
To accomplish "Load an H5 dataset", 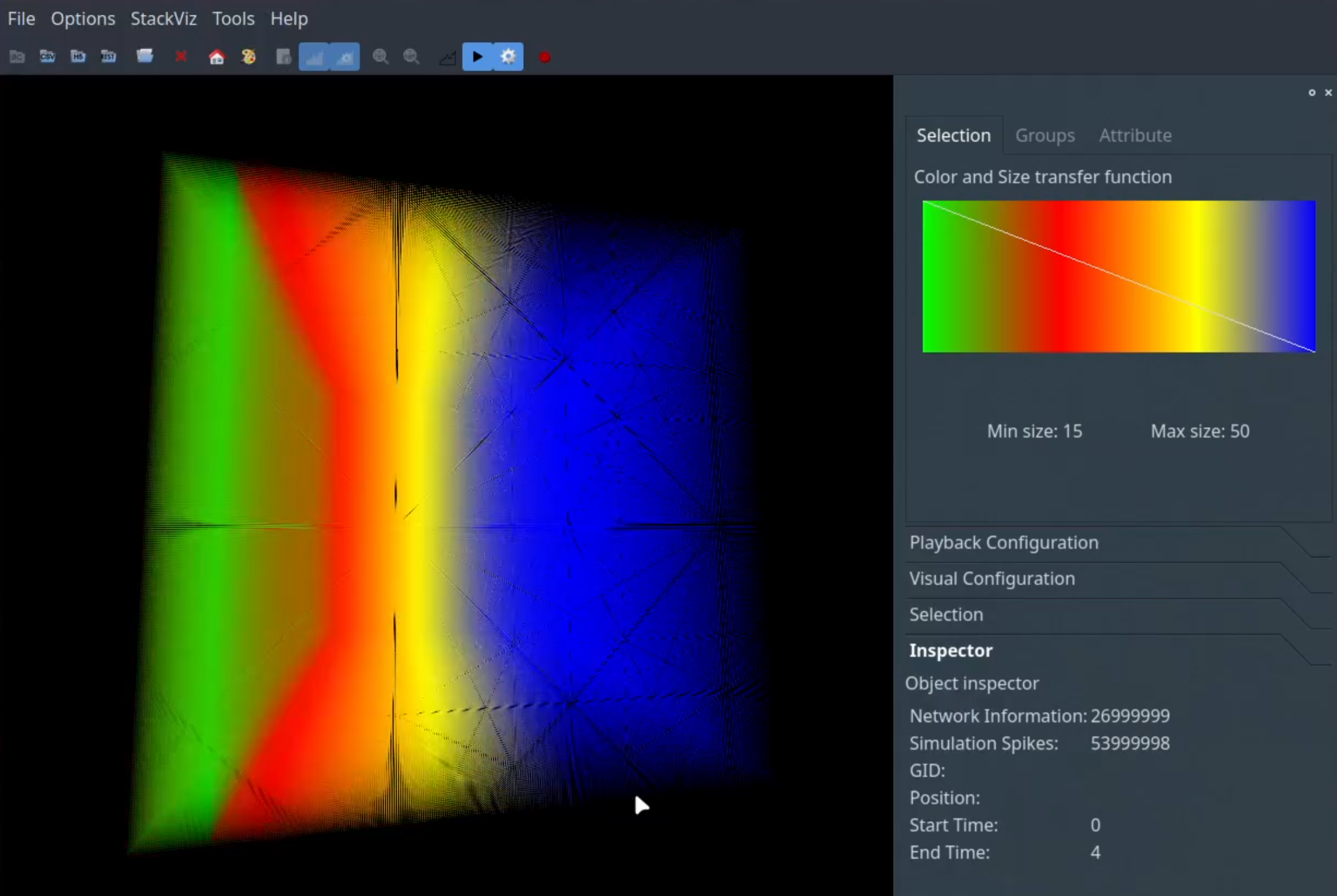I will 78,56.
